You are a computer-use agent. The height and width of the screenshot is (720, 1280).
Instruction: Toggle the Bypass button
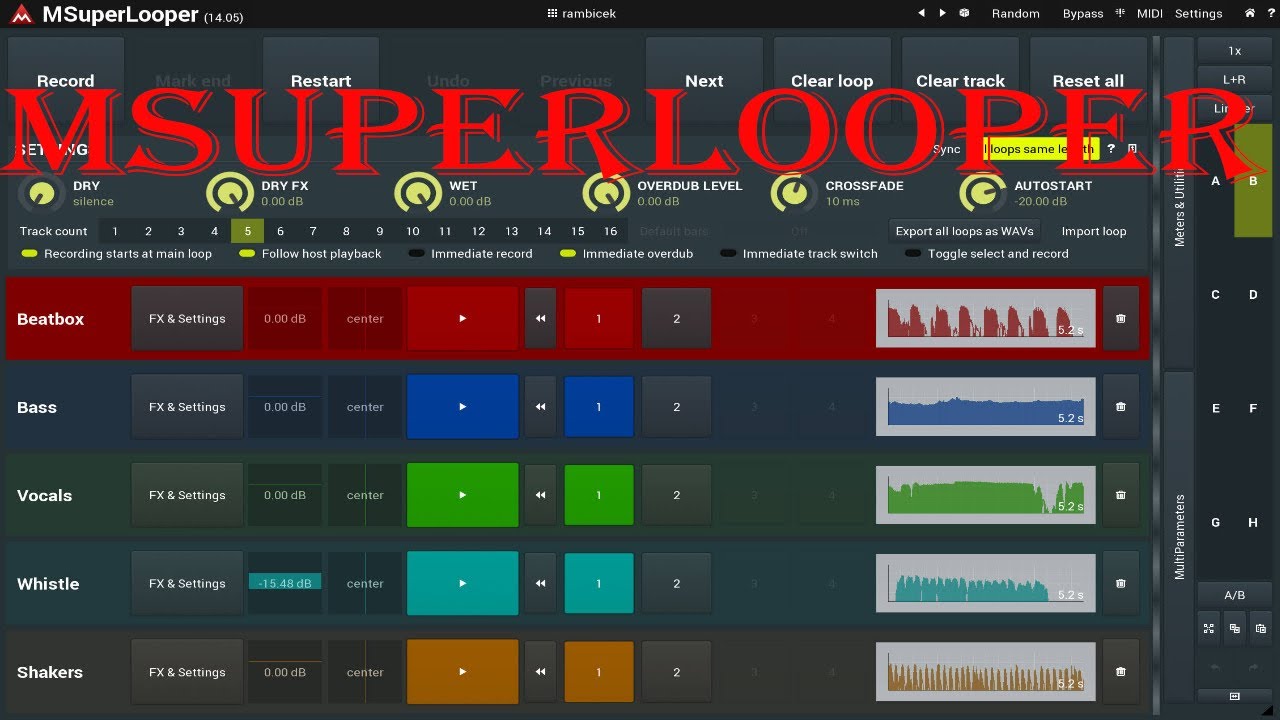1083,14
